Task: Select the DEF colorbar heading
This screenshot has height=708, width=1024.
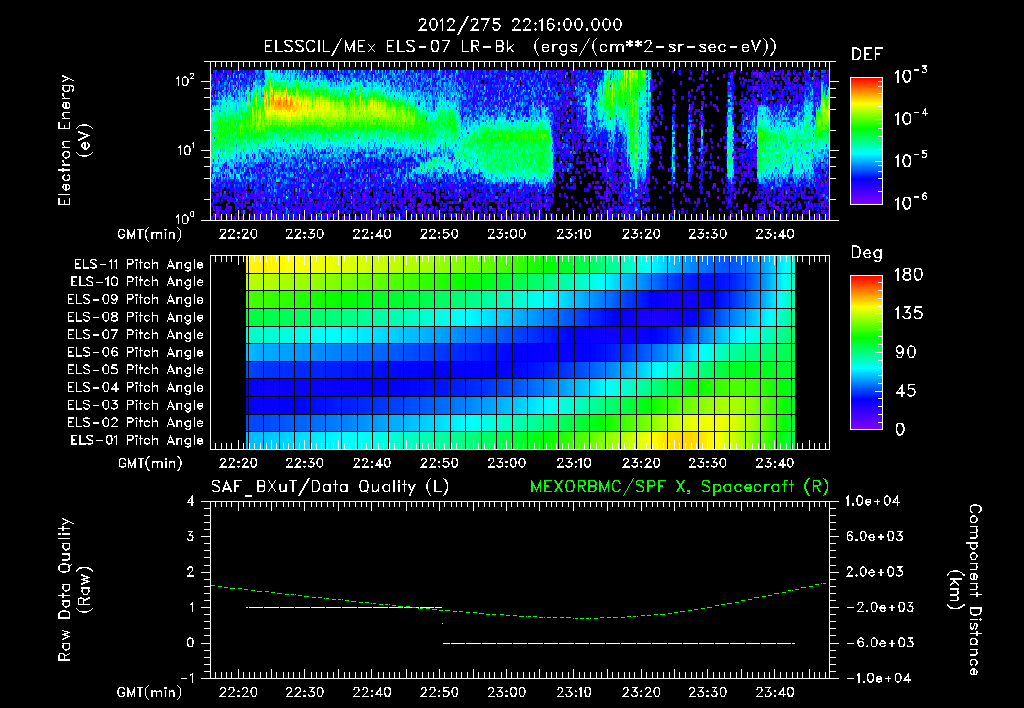Action: point(867,54)
